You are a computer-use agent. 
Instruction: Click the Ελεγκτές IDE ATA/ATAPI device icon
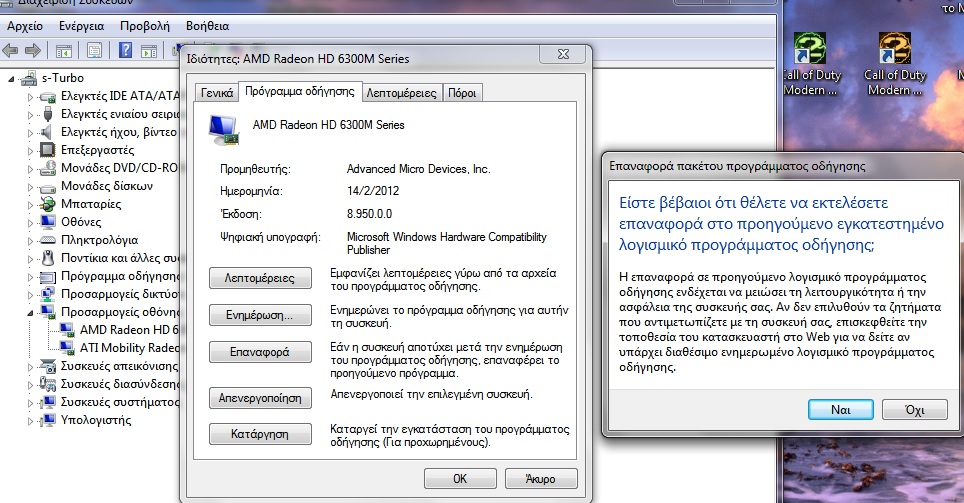point(47,97)
